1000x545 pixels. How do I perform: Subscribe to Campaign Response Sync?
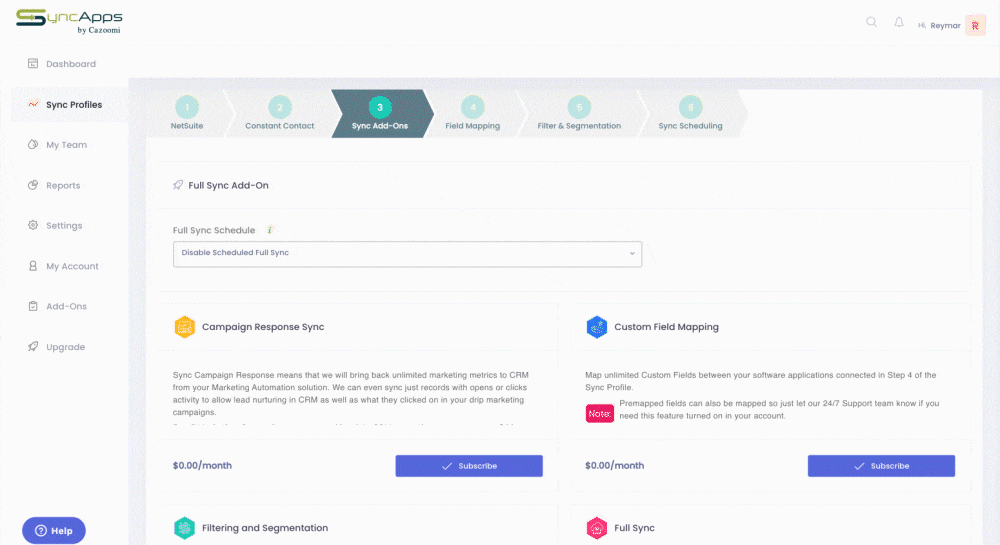pyautogui.click(x=469, y=466)
